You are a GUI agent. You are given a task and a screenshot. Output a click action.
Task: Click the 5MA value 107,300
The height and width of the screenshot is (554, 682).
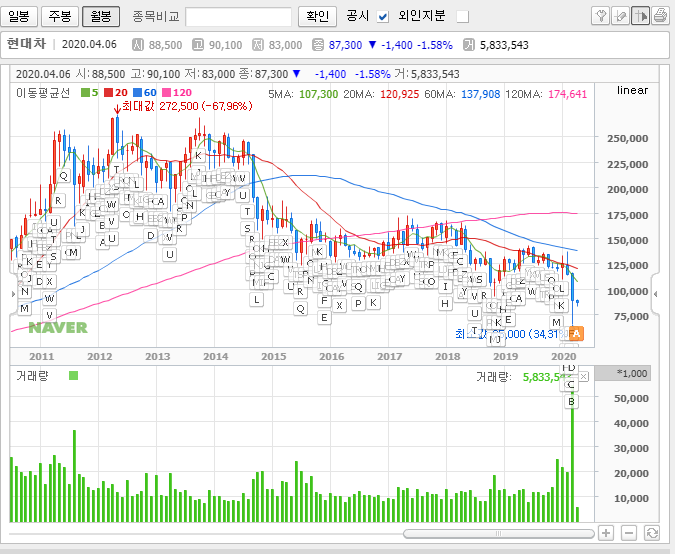[318, 94]
